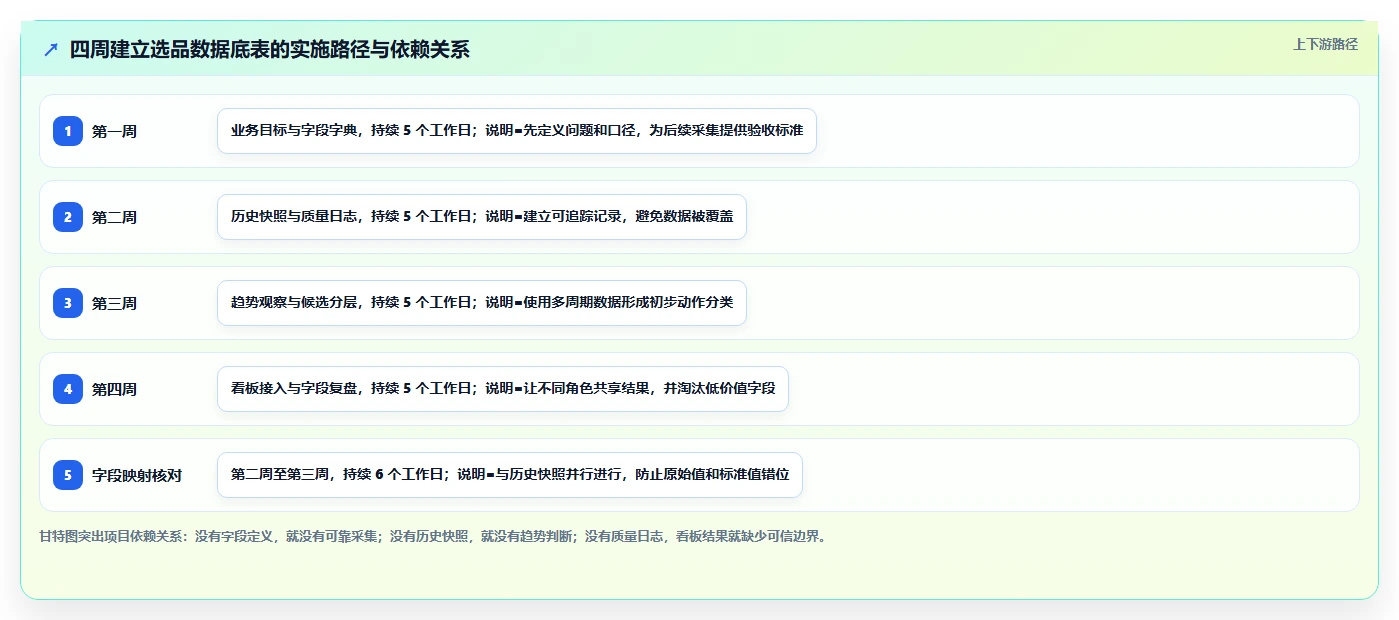Screen dimensions: 1399x620
Task: Click the arrow icon beside the title
Action: [51, 49]
